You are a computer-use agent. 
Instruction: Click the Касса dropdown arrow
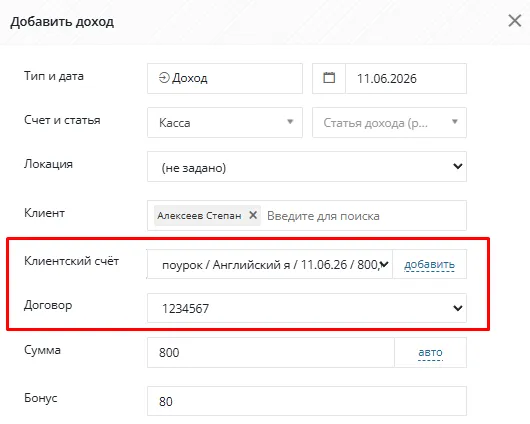pyautogui.click(x=290, y=122)
